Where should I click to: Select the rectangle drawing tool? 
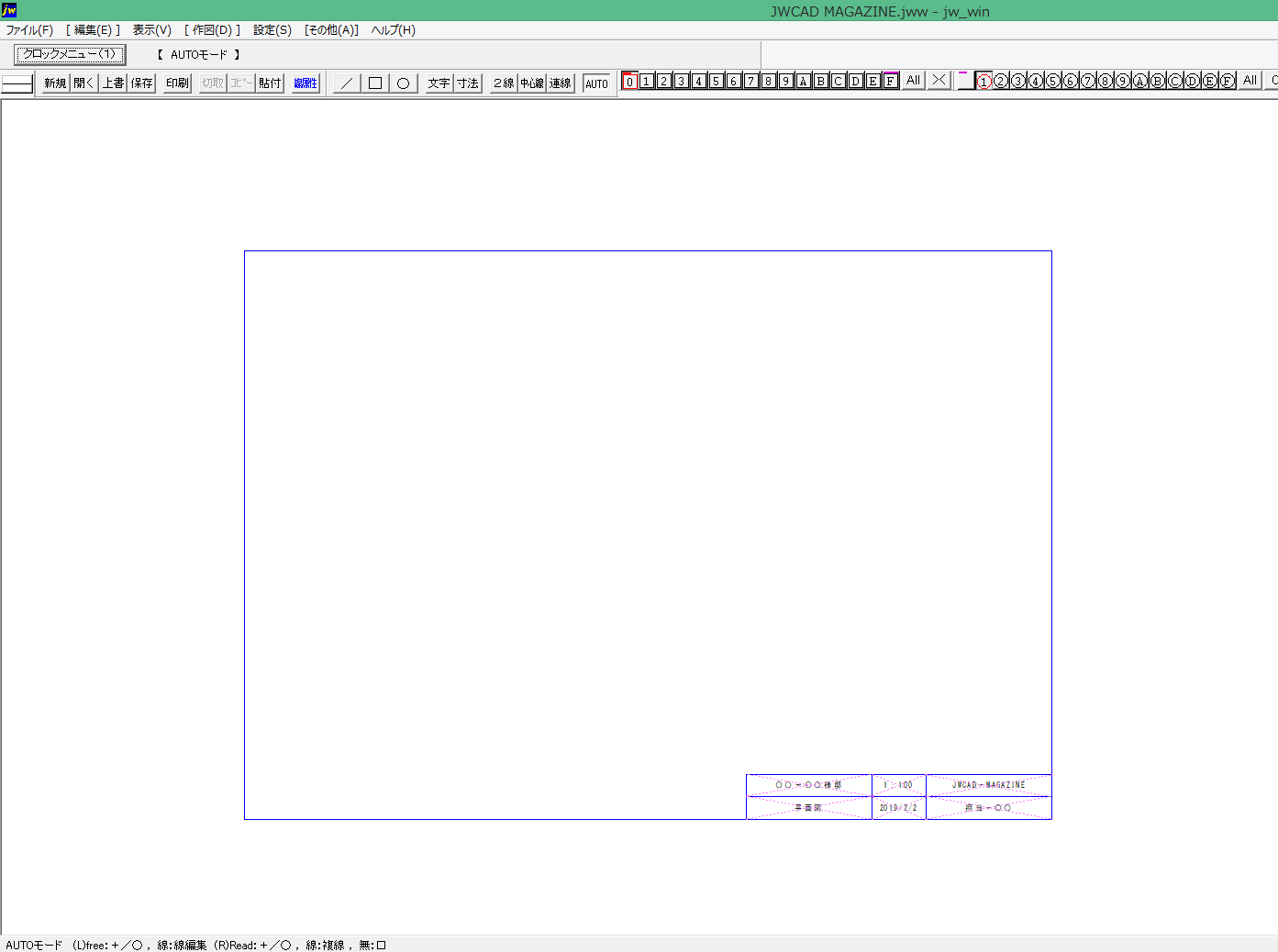(x=374, y=83)
